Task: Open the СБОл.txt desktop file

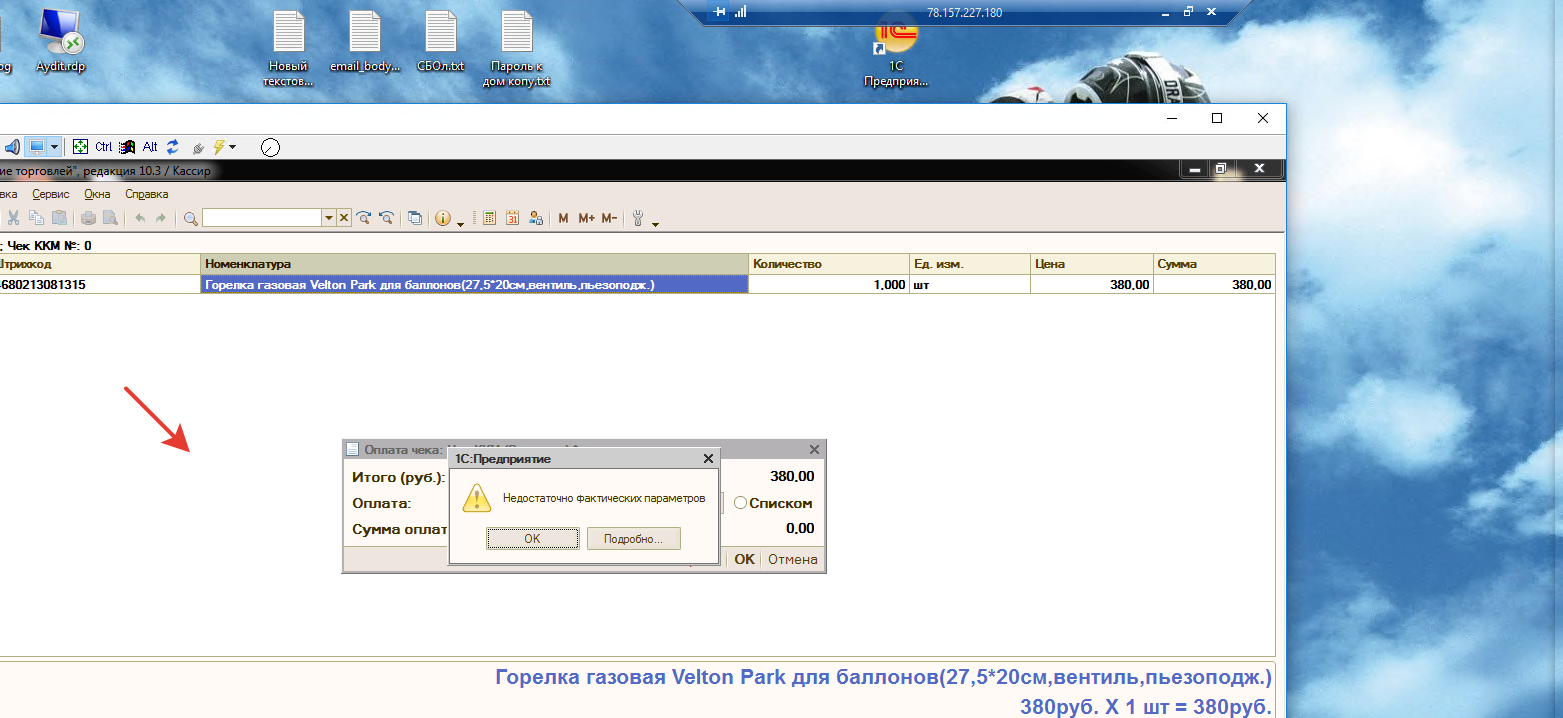Action: pyautogui.click(x=440, y=42)
